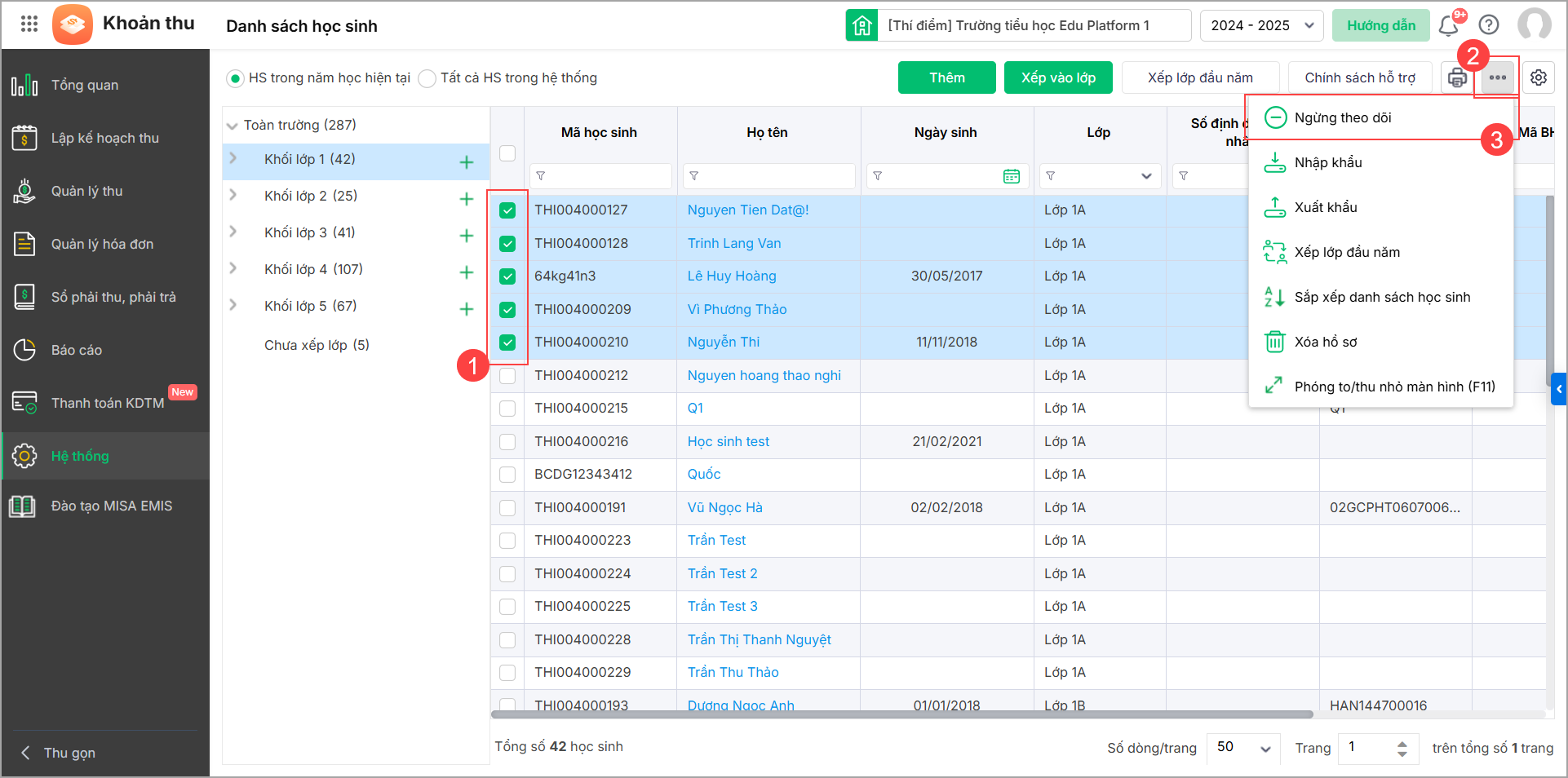Open the user avatar profile

[1534, 25]
